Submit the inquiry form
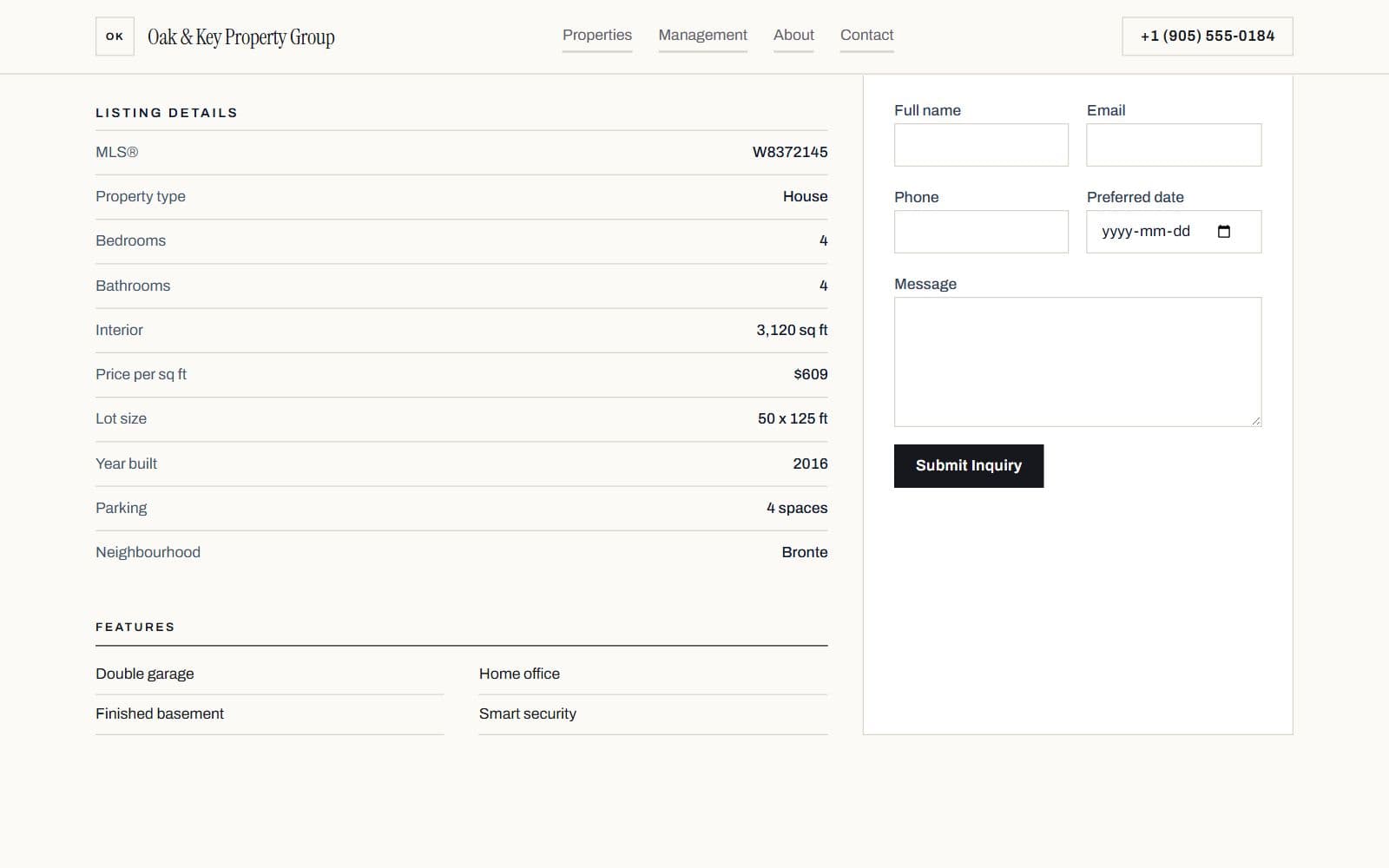Screen dimensions: 1389x868 point(969,466)
